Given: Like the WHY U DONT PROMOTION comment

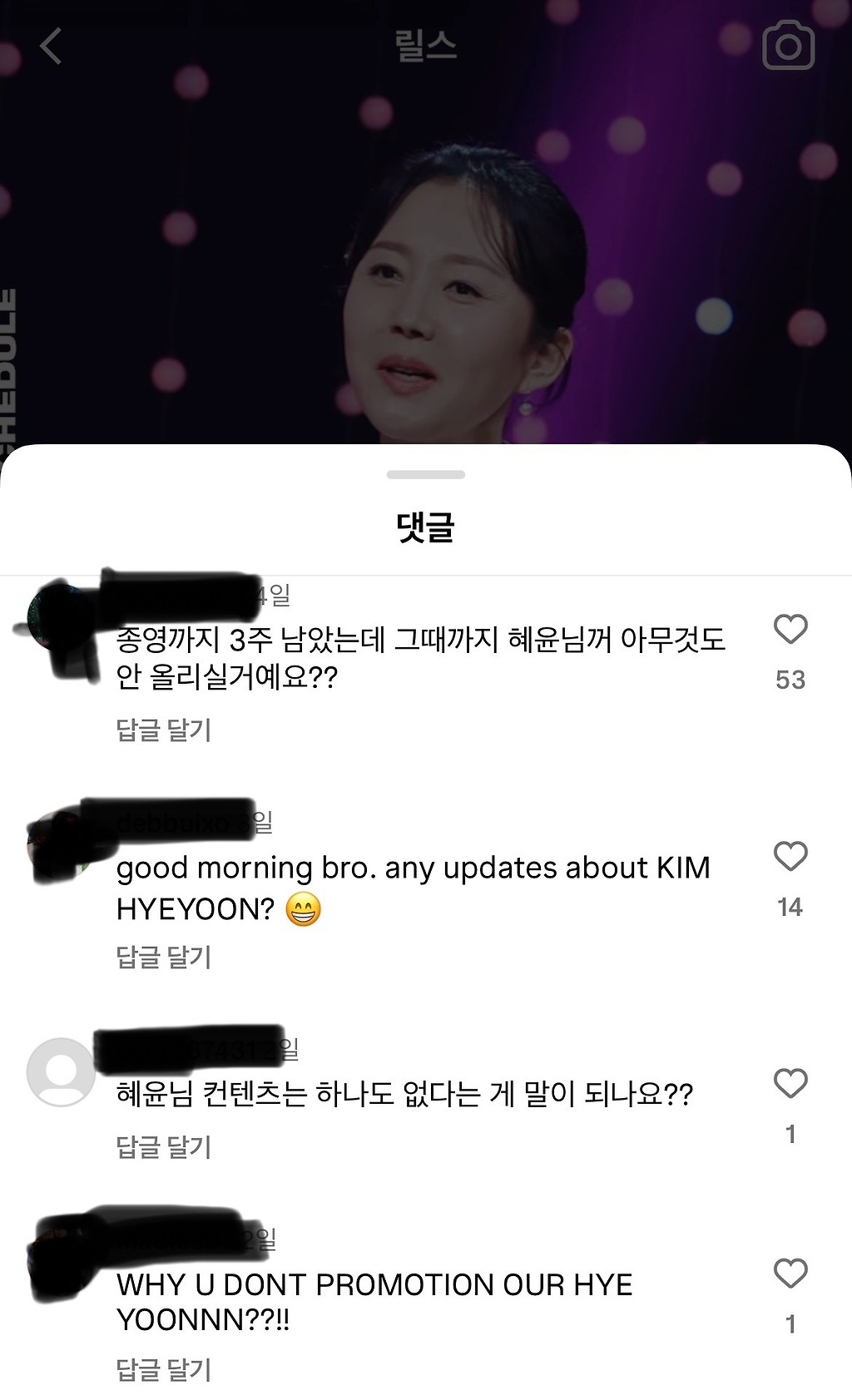Looking at the screenshot, I should coord(790,1273).
